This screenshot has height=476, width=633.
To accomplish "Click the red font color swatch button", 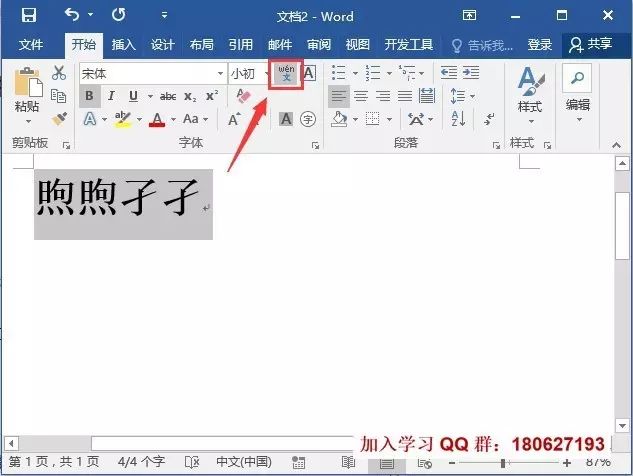I will (156, 119).
